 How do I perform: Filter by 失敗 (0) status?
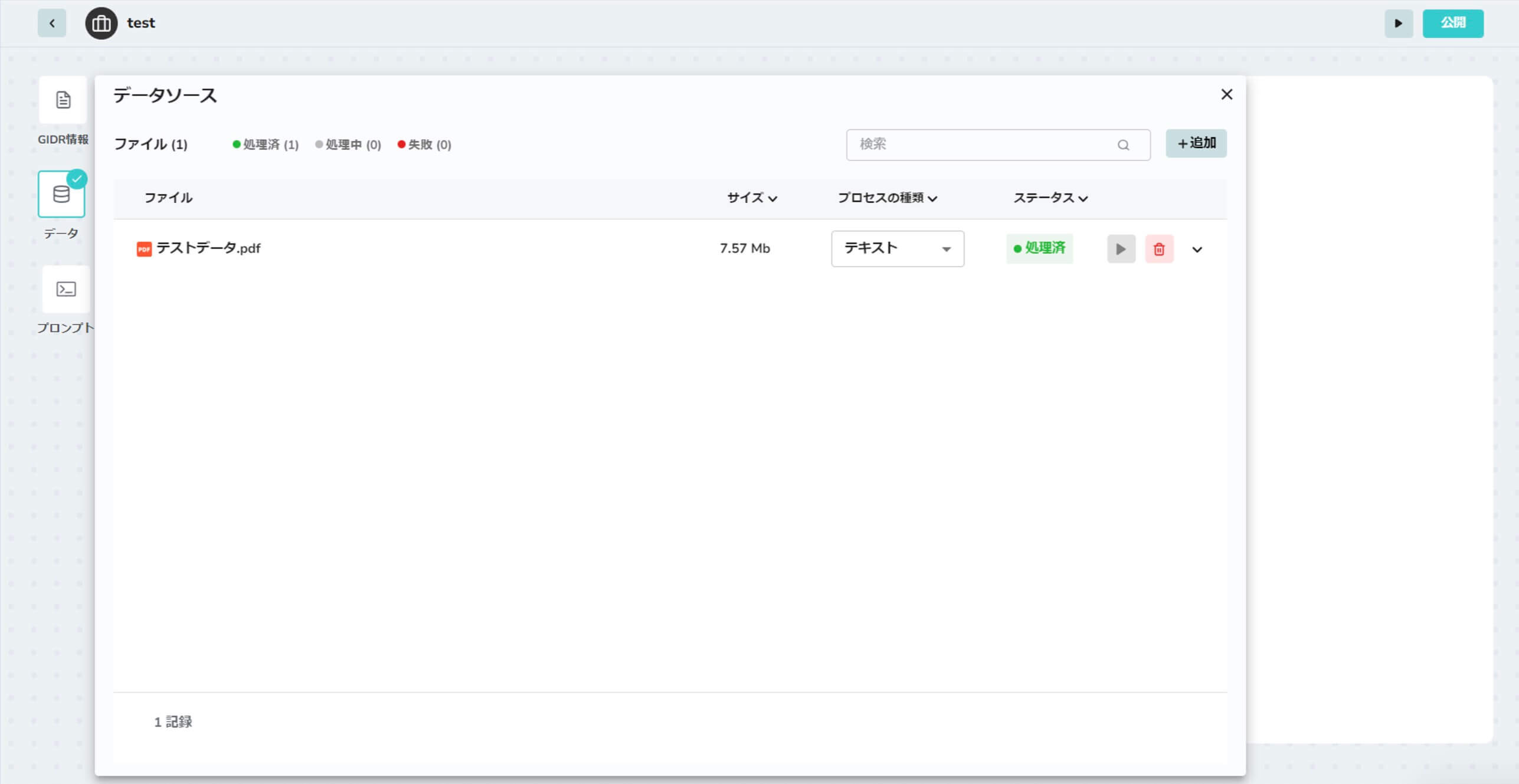click(424, 145)
